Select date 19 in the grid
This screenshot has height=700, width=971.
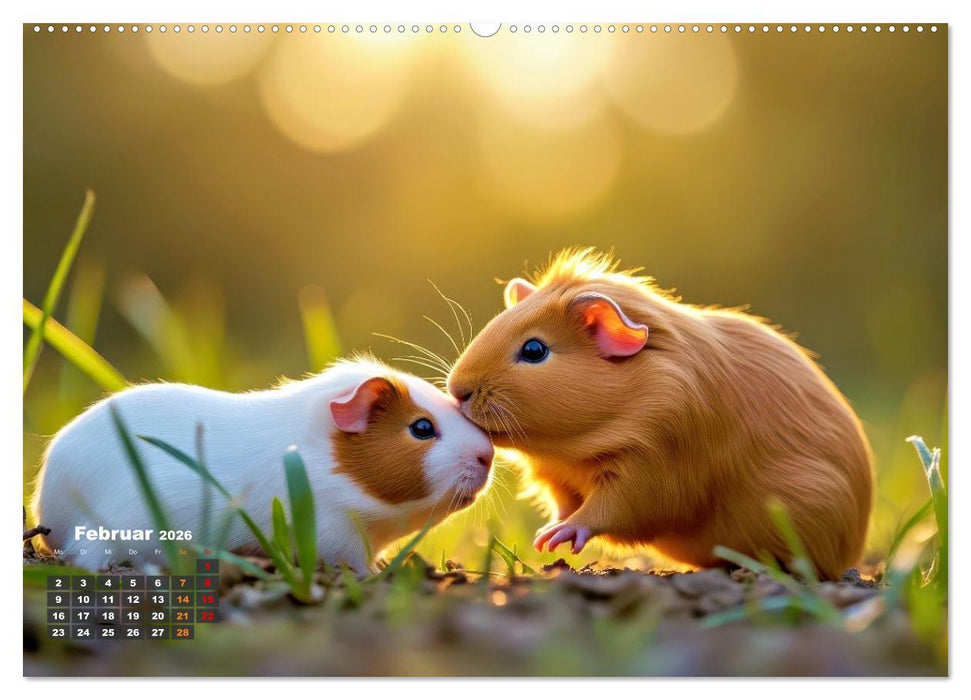tap(133, 616)
